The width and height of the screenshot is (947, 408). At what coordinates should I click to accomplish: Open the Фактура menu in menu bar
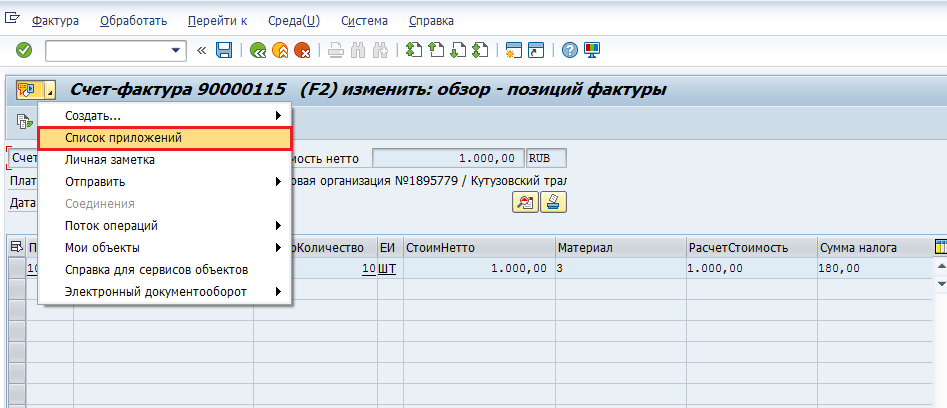pos(56,21)
